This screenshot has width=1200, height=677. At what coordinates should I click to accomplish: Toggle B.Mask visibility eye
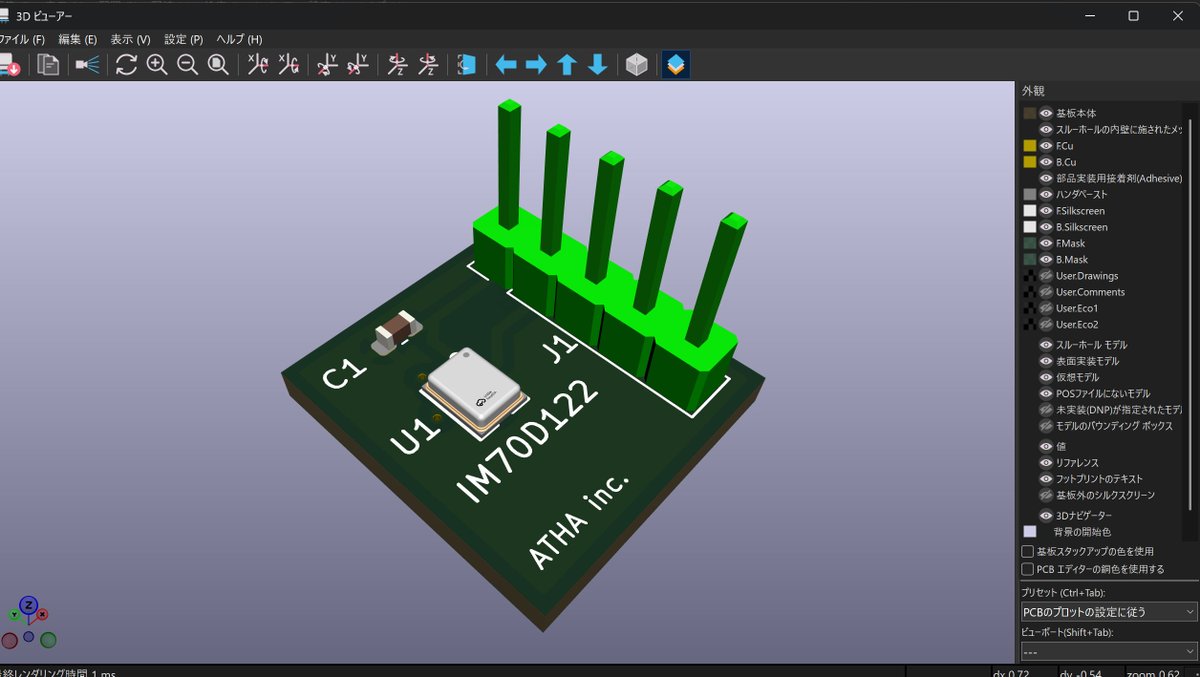click(1046, 259)
